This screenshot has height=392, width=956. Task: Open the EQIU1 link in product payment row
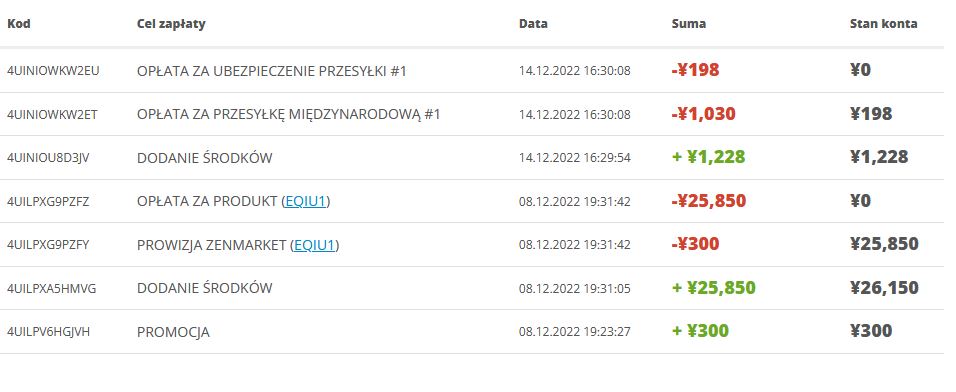(305, 201)
